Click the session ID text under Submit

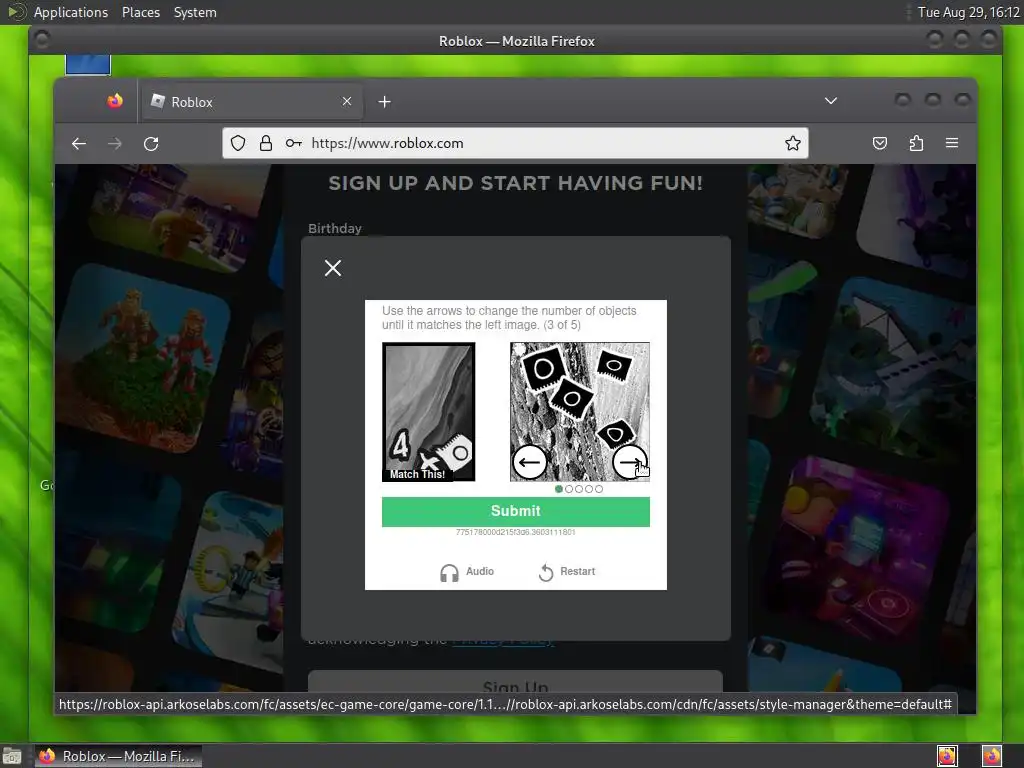(515, 532)
